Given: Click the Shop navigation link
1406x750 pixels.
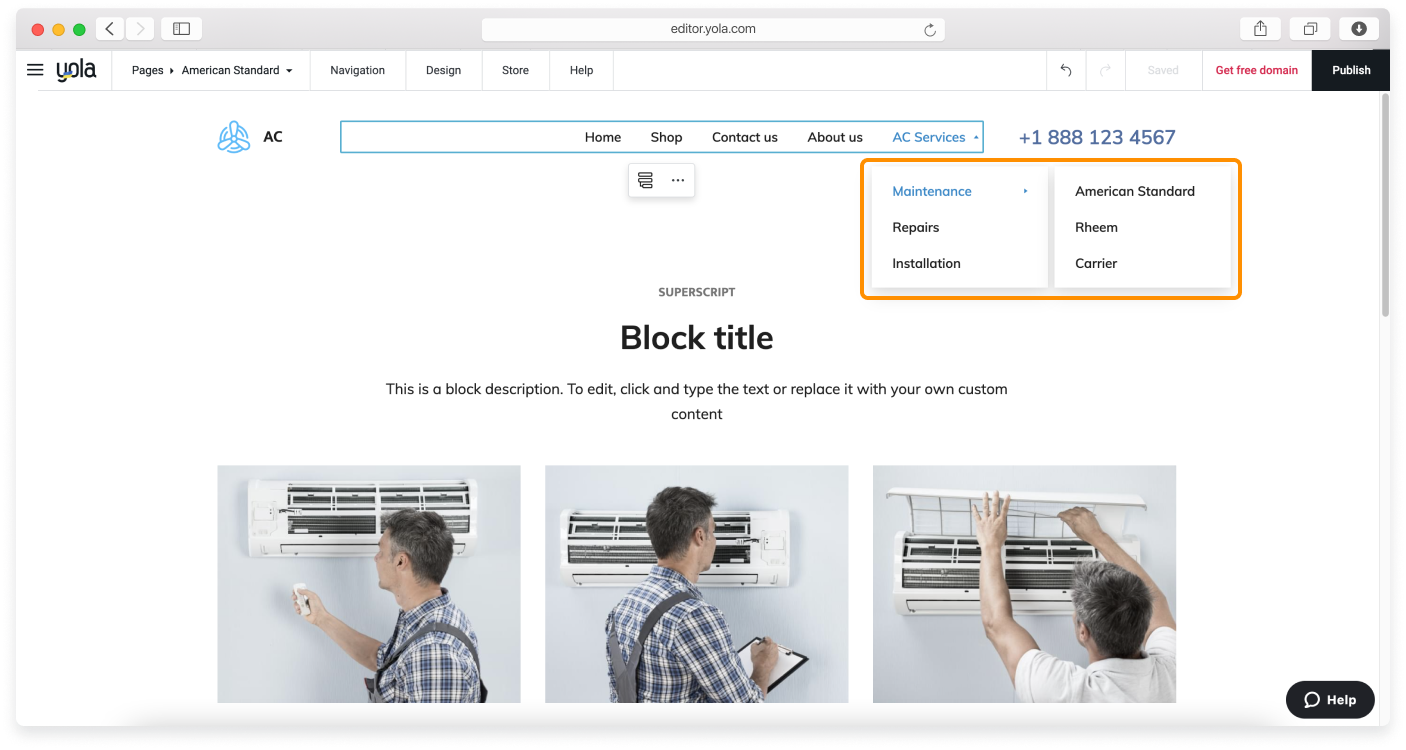Looking at the screenshot, I should click(x=666, y=137).
